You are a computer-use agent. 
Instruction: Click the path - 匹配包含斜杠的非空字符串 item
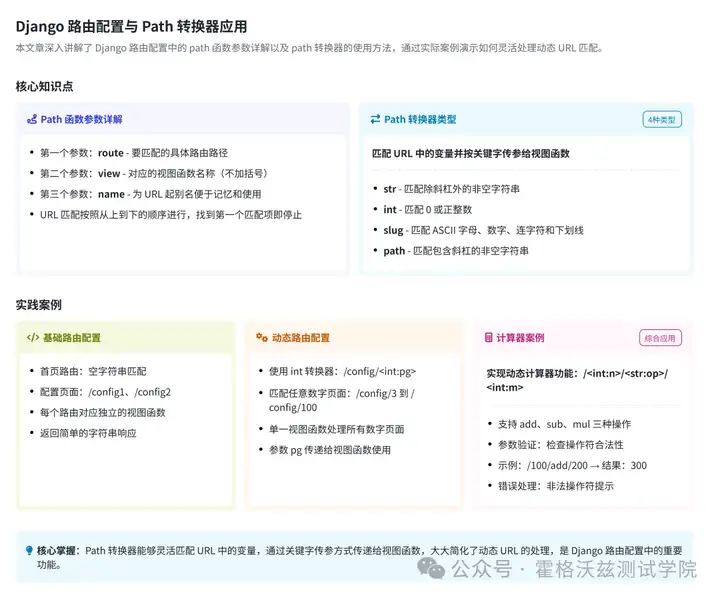click(456, 251)
